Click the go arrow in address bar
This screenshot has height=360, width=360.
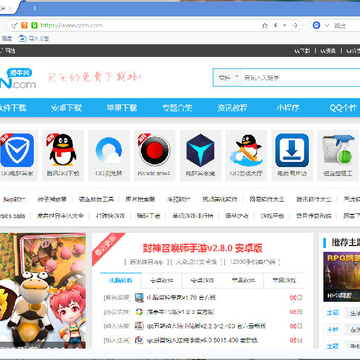click(294, 25)
